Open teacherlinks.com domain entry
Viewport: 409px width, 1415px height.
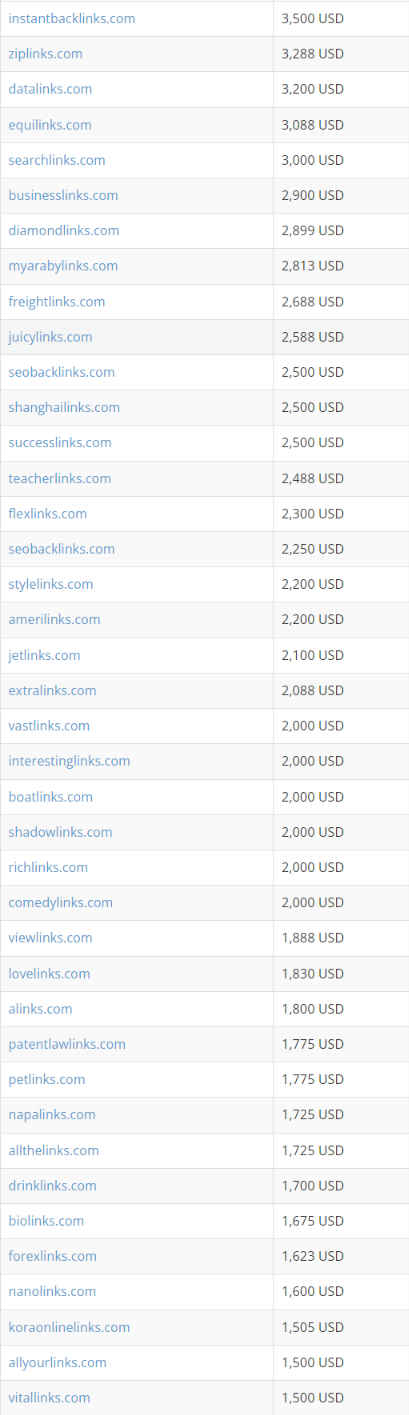click(60, 478)
